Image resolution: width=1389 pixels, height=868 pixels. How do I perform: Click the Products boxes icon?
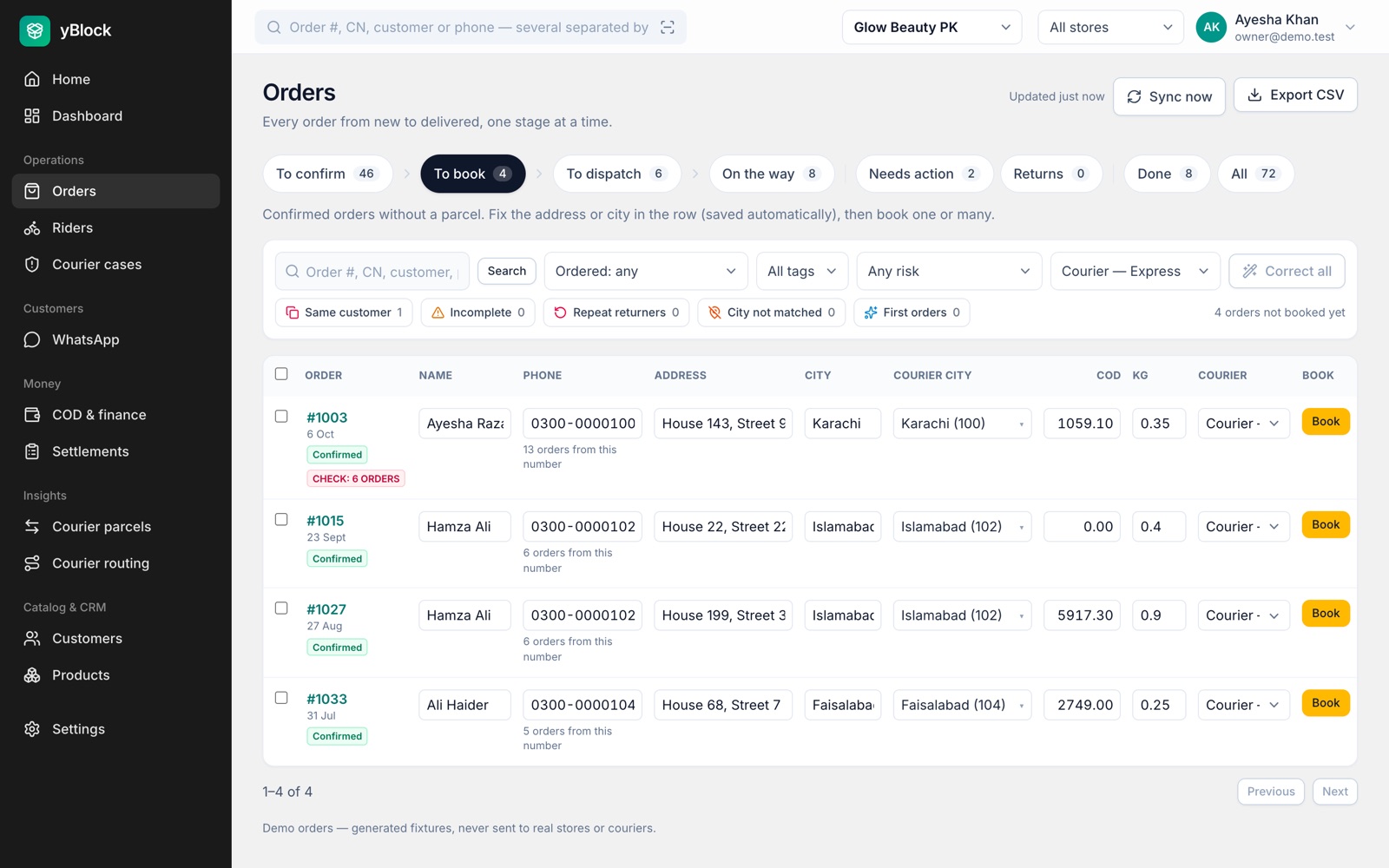tap(32, 674)
